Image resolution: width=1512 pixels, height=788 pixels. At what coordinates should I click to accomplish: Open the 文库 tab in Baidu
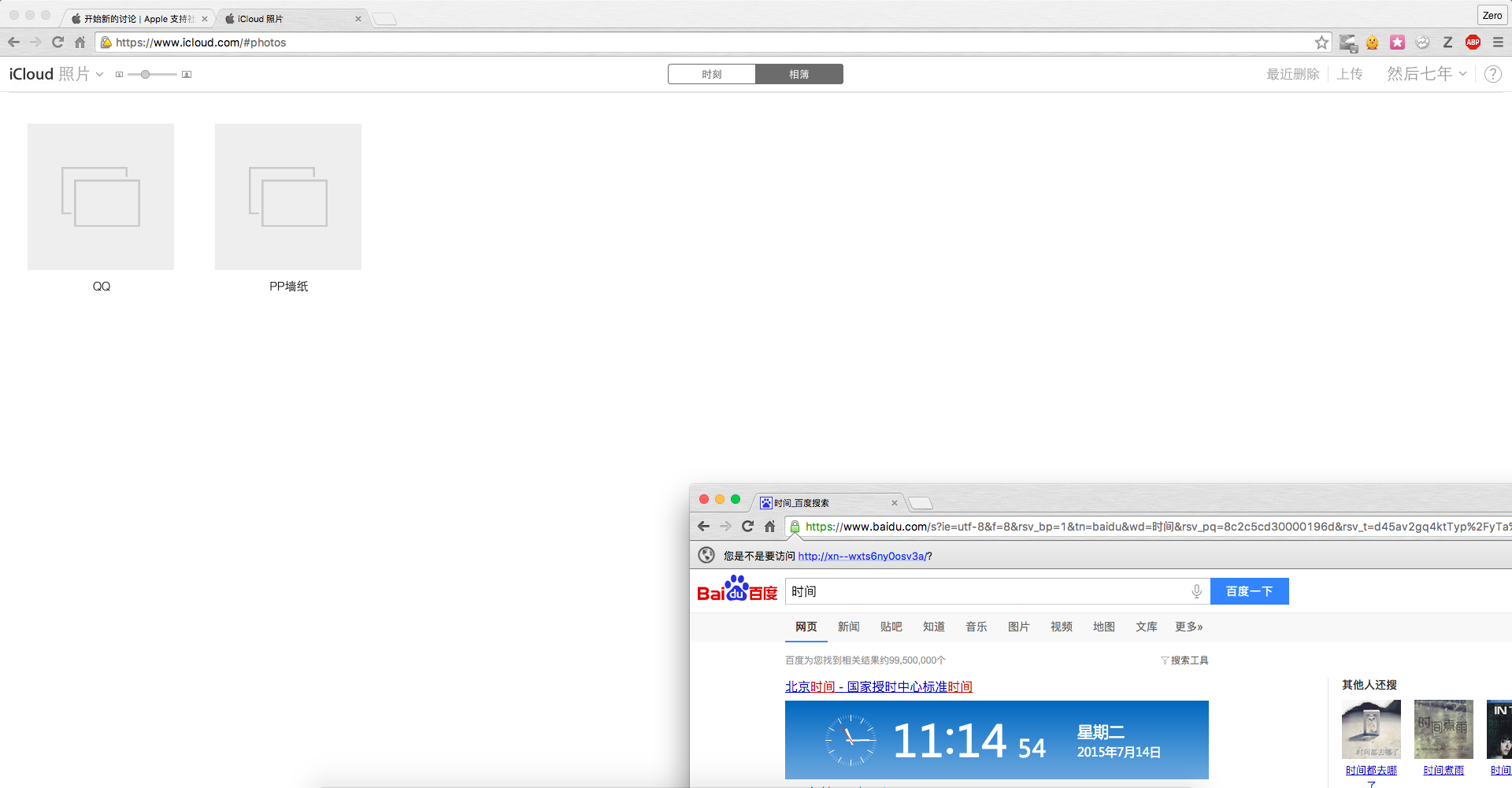[x=1146, y=627]
